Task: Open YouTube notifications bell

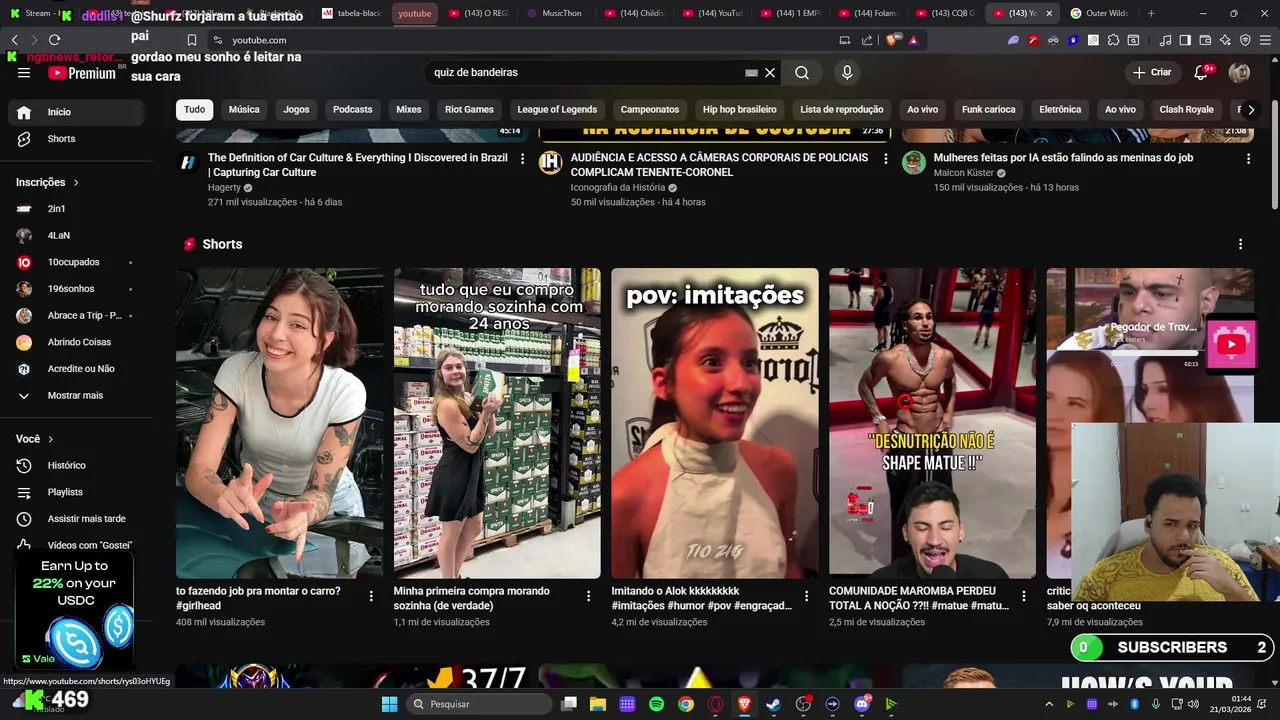Action: [x=1201, y=72]
